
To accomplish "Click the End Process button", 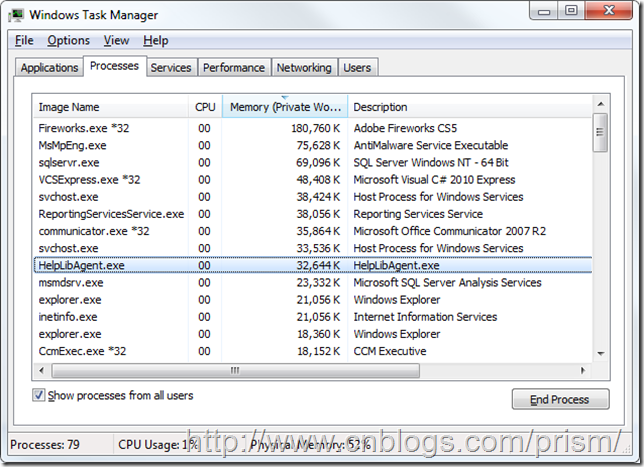I will pyautogui.click(x=560, y=399).
